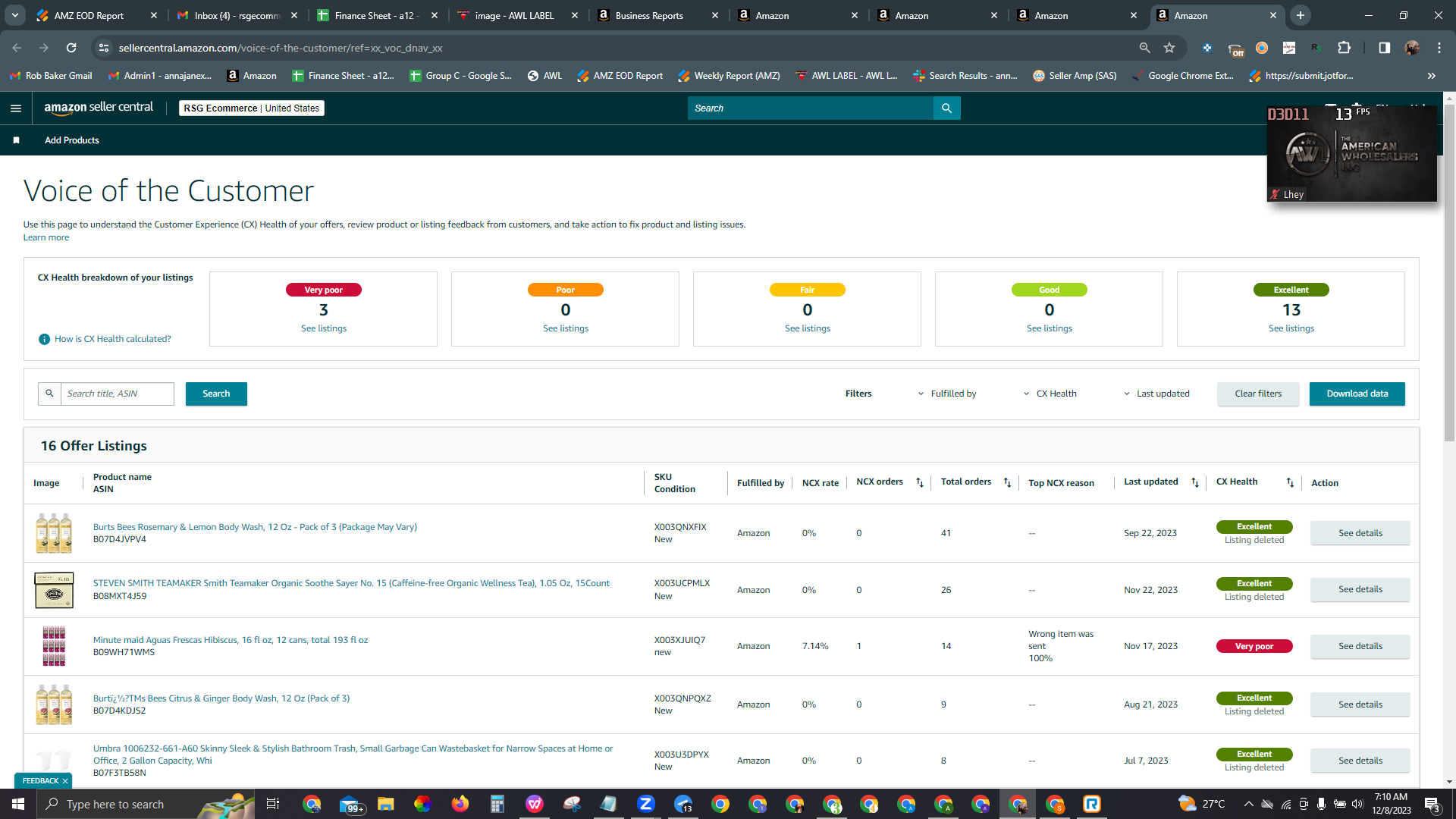Sort by Total orders column arrows

point(1008,482)
